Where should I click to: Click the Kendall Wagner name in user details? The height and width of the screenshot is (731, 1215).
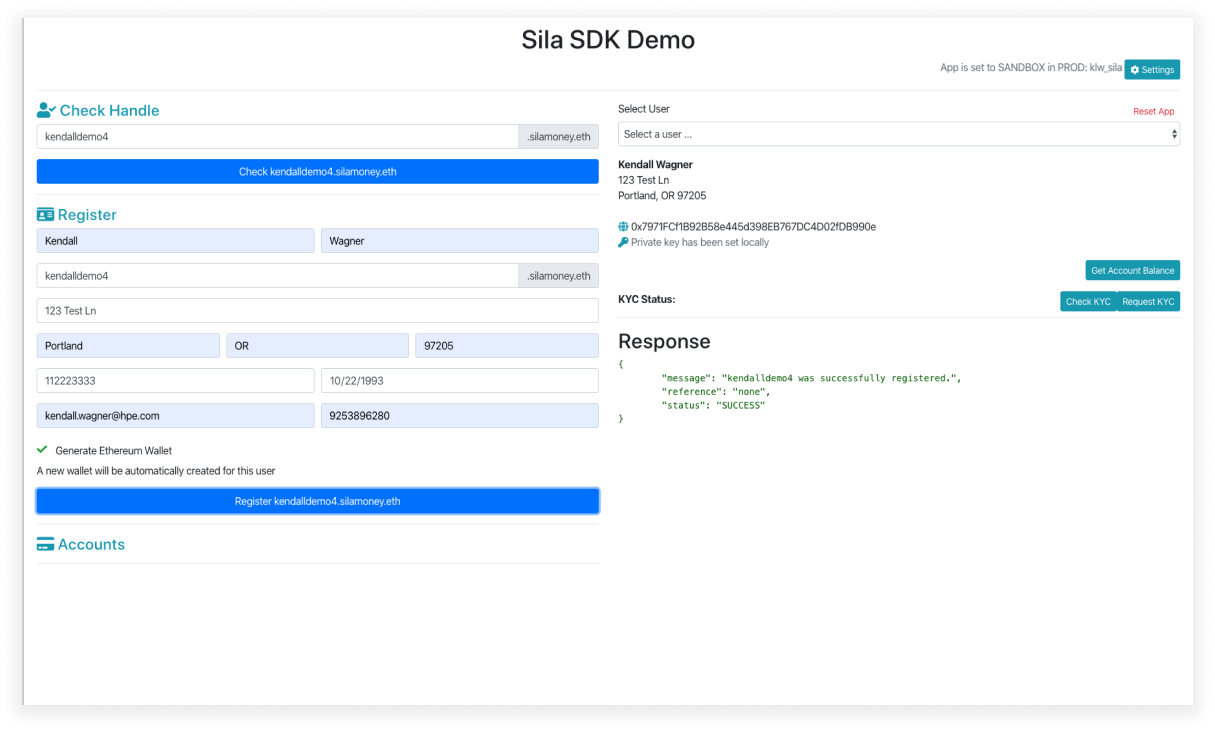pyautogui.click(x=655, y=165)
